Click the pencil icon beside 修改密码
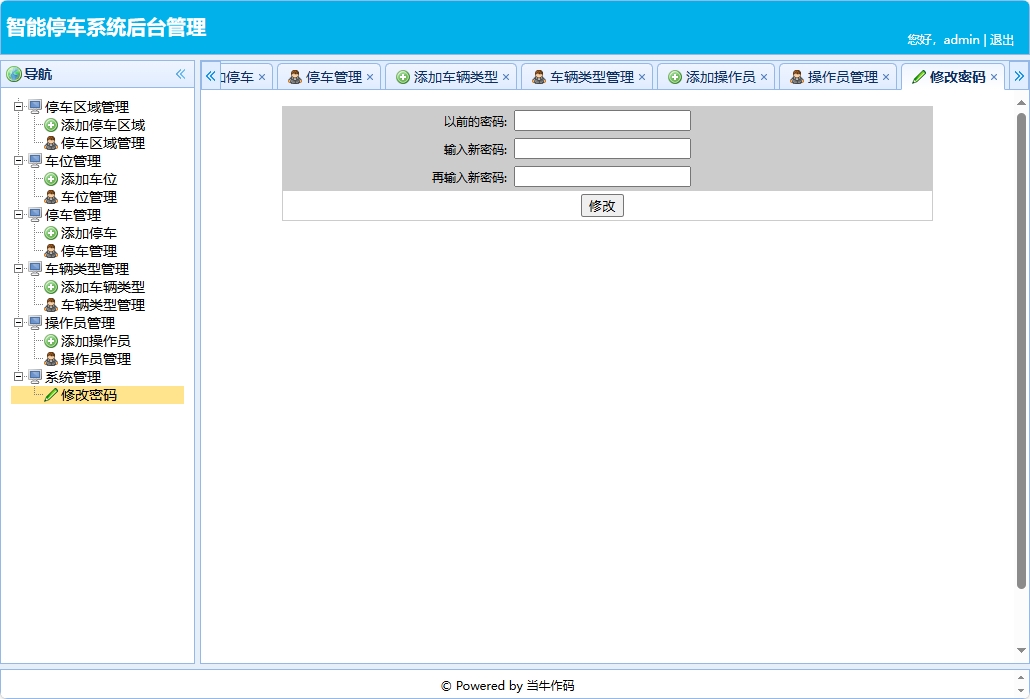This screenshot has width=1030, height=699. tap(52, 395)
